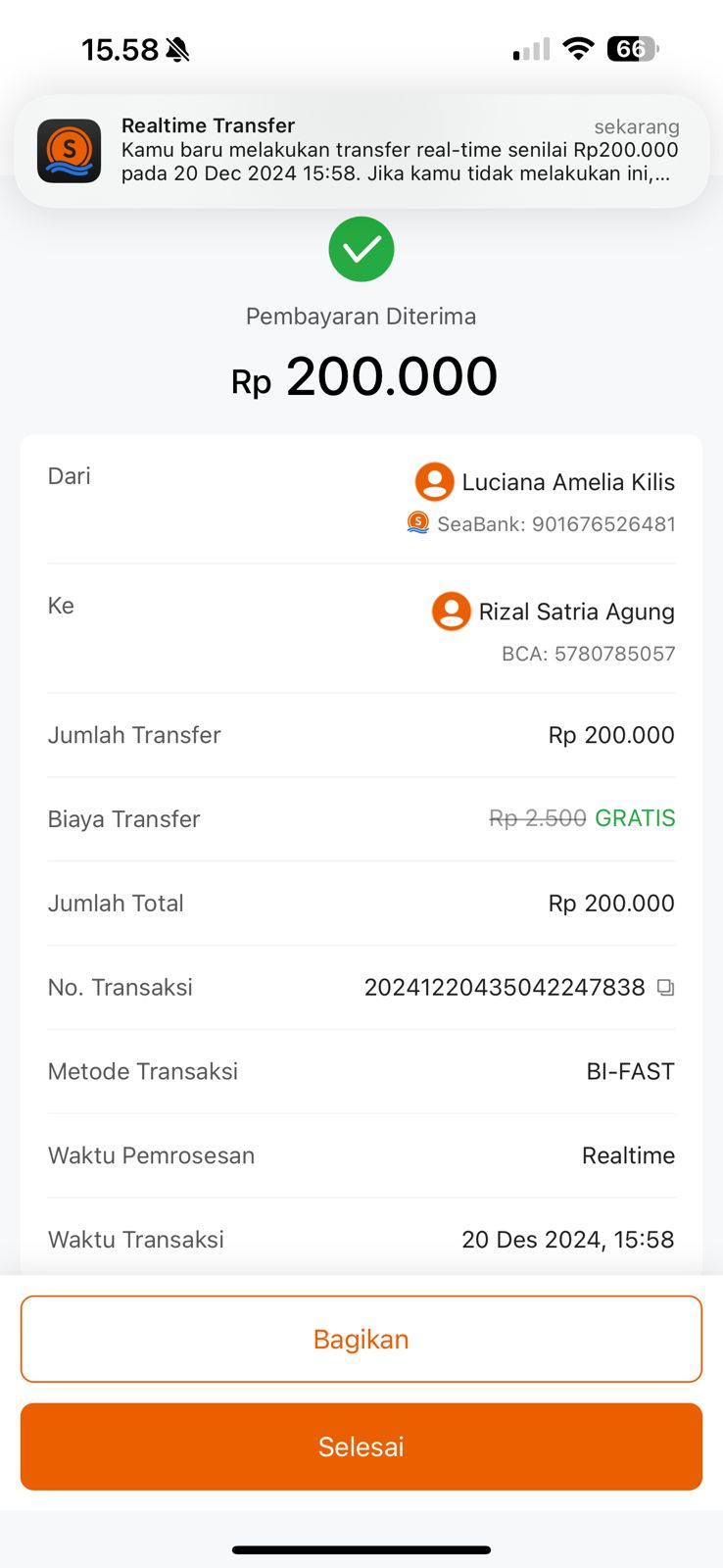Tap Luciana Amelia Kilis's avatar icon

coord(434,482)
